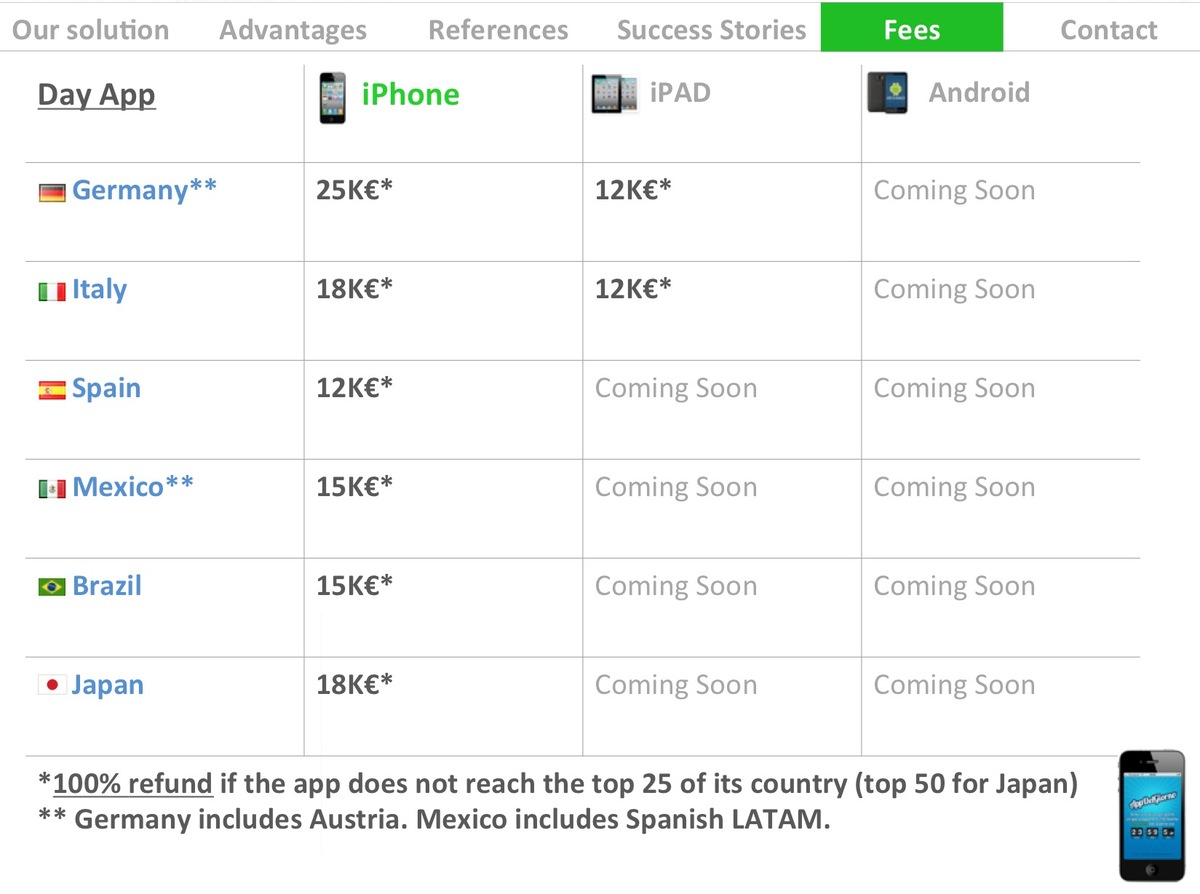Image resolution: width=1200 pixels, height=894 pixels.
Task: Click Mexico iPhone price 15K€*
Action: (x=355, y=487)
